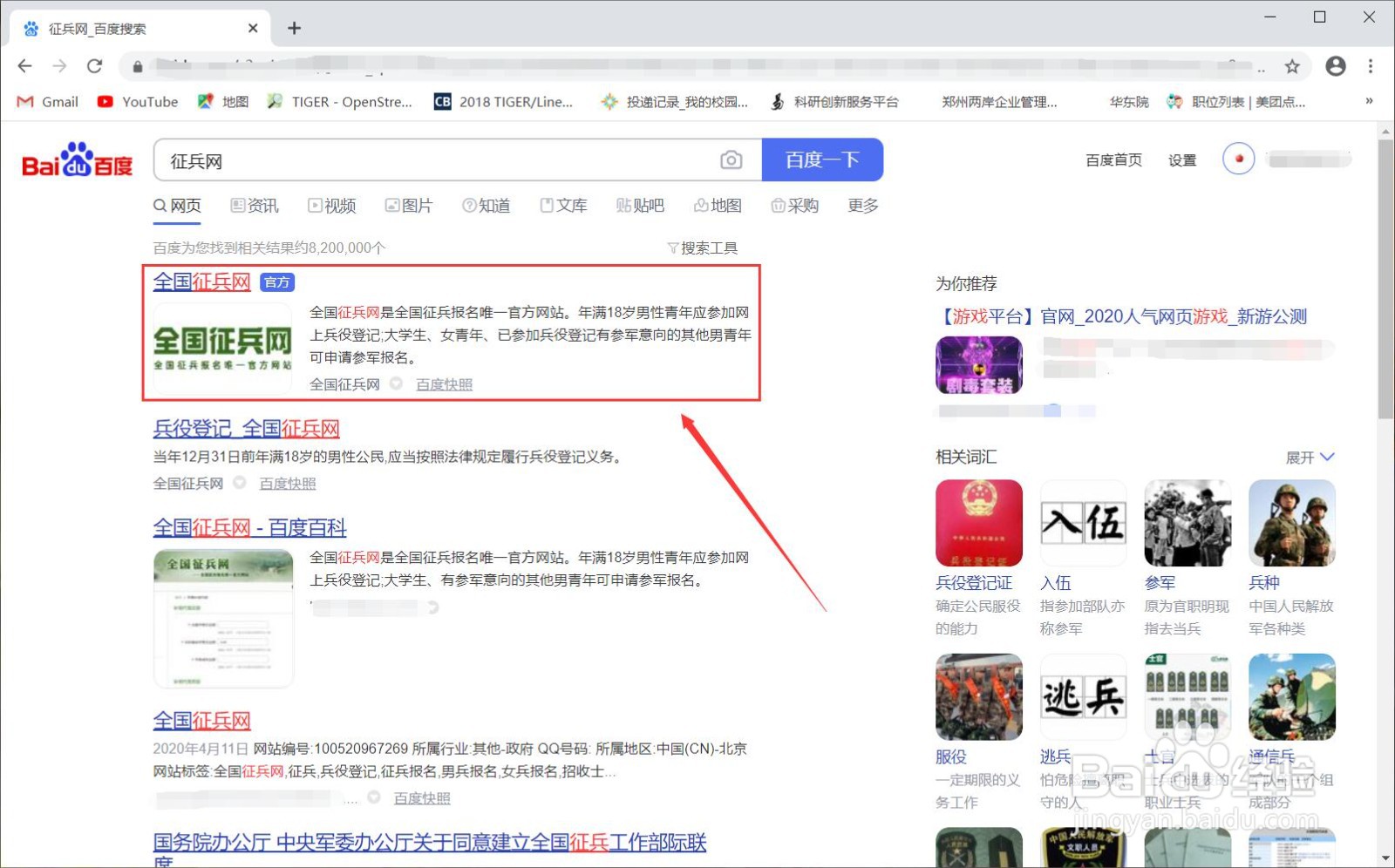Screen dimensions: 1395x868
Task: Click the 百度百科 page screenshot thumbnail
Action: pos(223,619)
